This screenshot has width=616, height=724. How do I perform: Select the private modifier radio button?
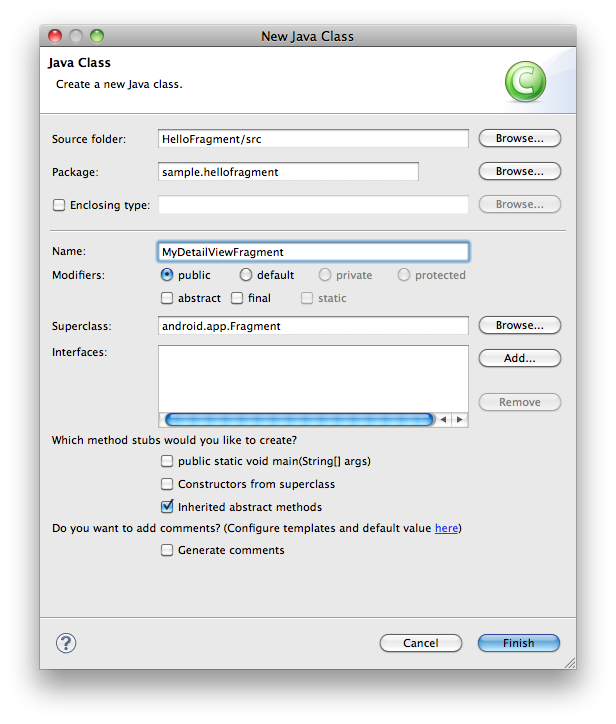point(325,275)
